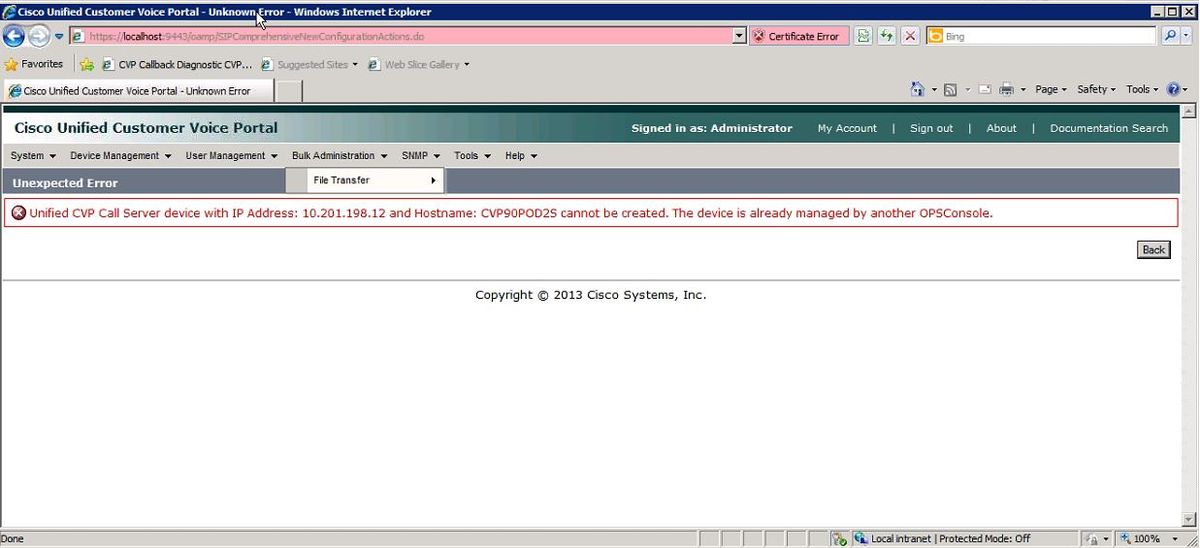The height and width of the screenshot is (548, 1200).
Task: Click the Protected Mode: Off status text
Action: [x=985, y=538]
